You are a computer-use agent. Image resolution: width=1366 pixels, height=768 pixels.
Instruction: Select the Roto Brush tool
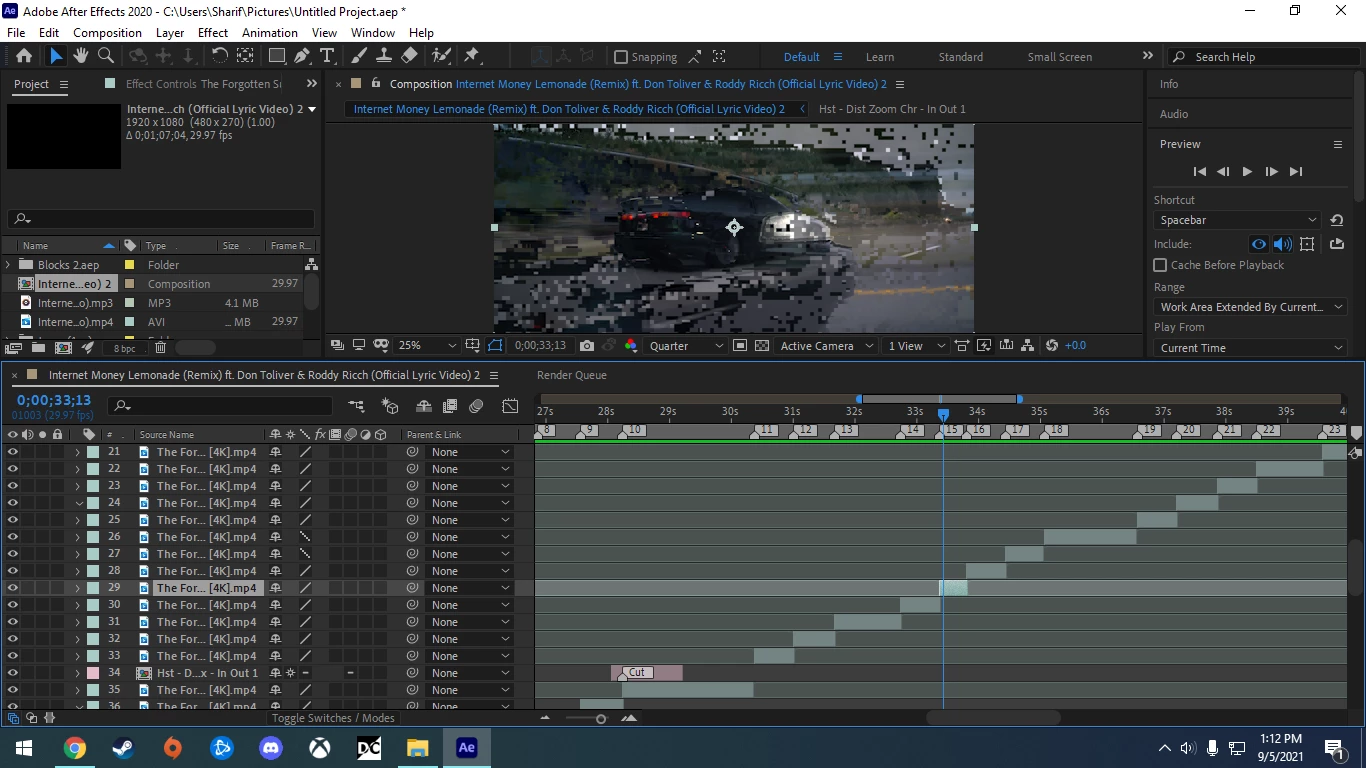(441, 56)
